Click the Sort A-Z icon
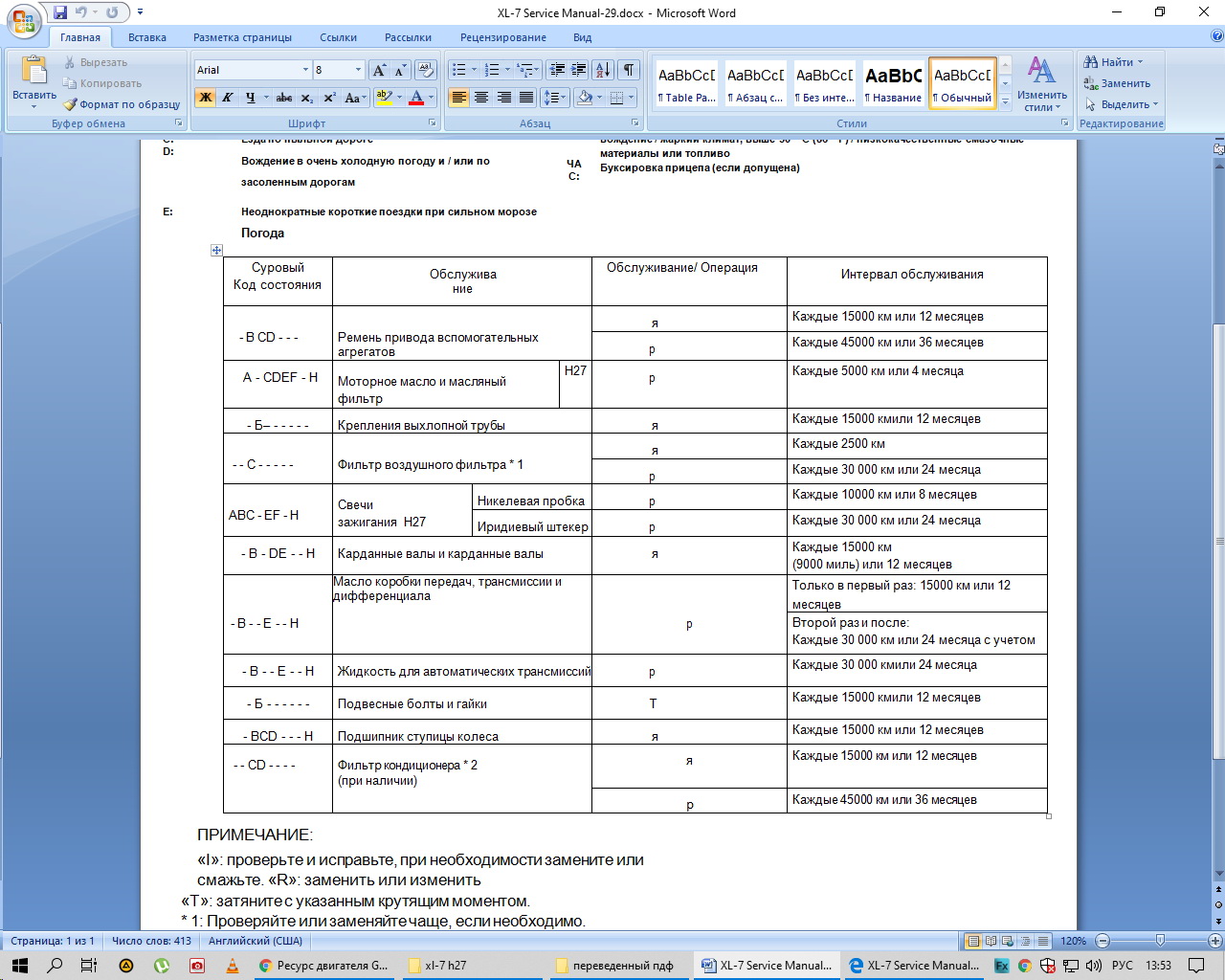Image resolution: width=1225 pixels, height=980 pixels. pos(603,70)
